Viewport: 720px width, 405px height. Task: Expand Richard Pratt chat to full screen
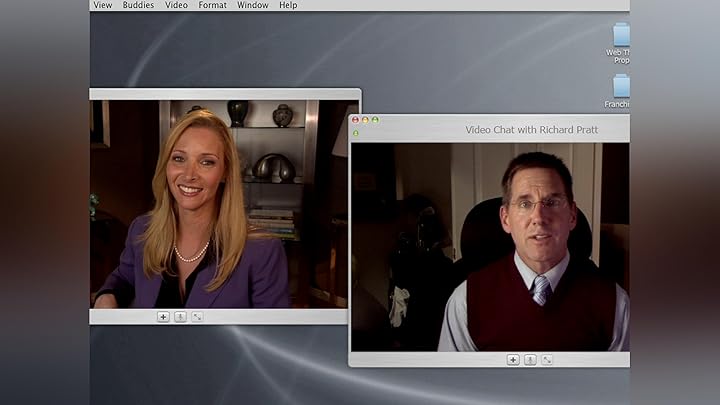coord(547,360)
